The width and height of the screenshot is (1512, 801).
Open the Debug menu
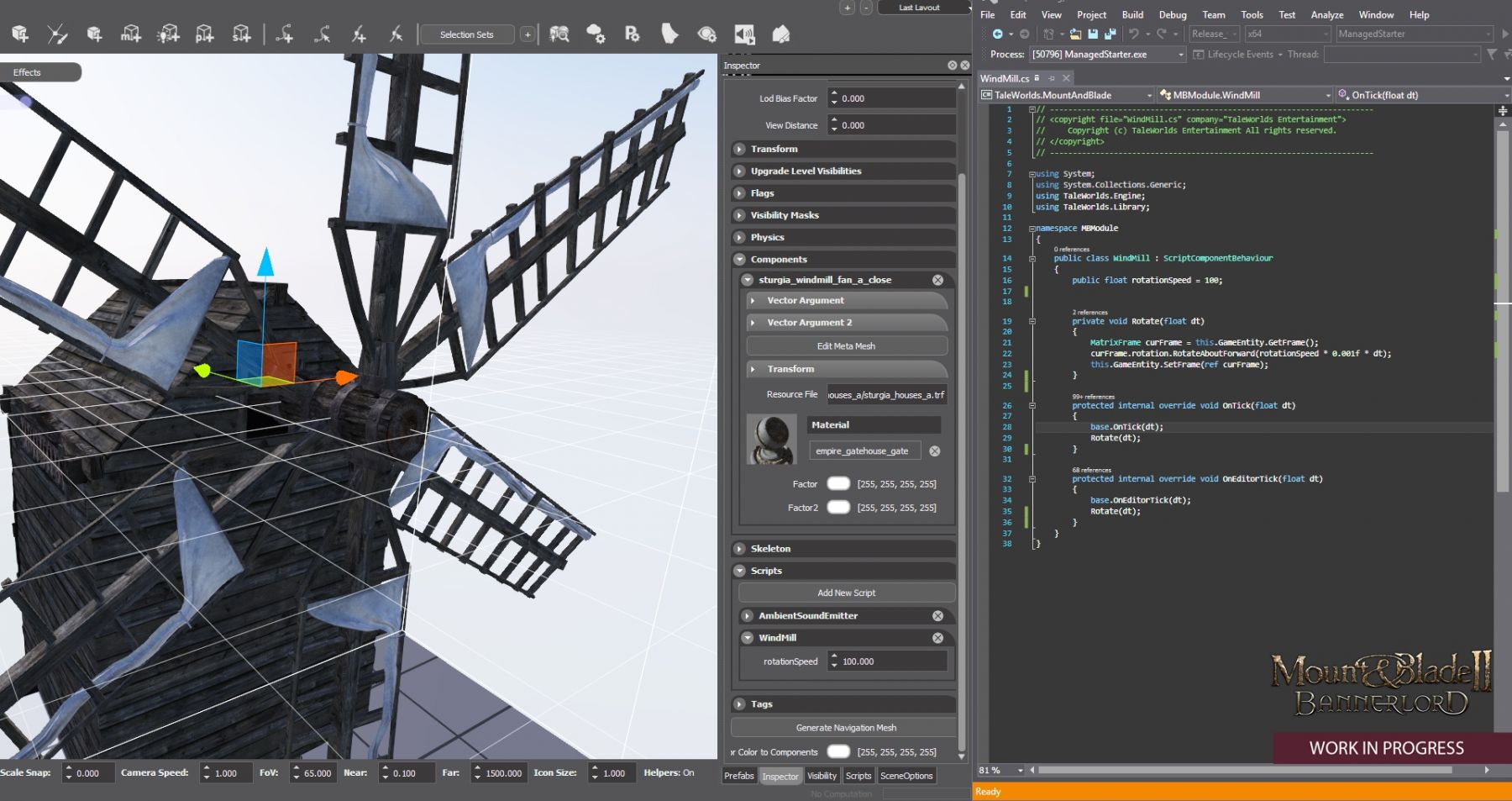1173,14
